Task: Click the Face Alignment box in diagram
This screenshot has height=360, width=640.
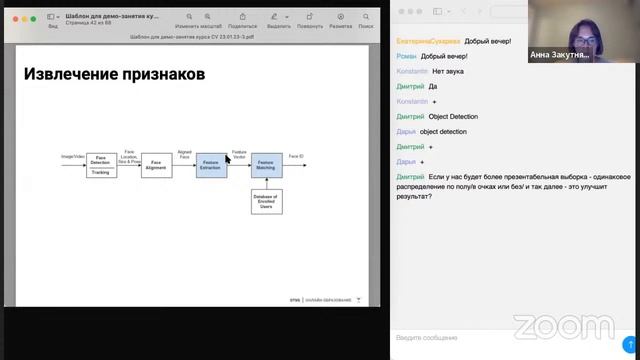Action: point(157,165)
